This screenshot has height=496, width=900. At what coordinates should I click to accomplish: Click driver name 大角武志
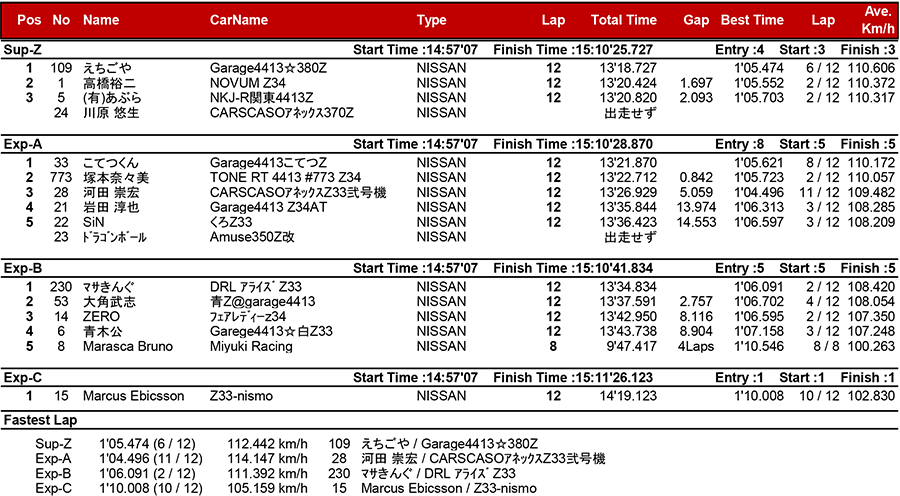click(109, 302)
